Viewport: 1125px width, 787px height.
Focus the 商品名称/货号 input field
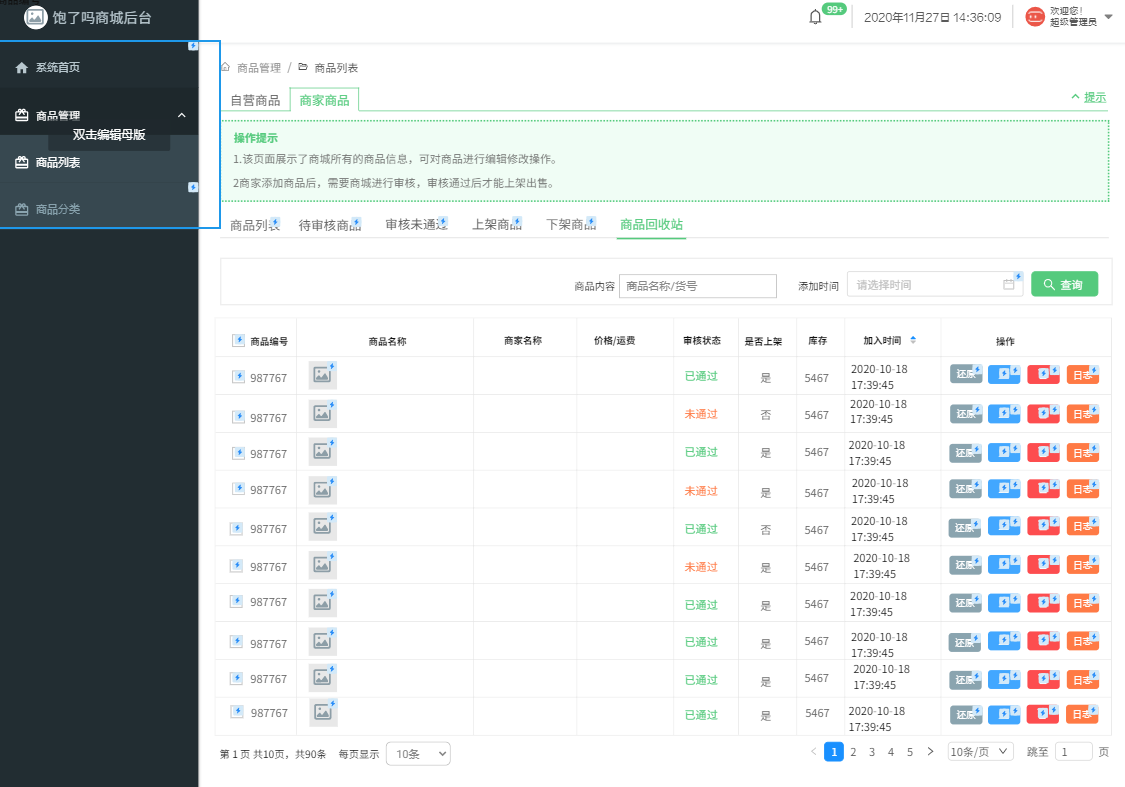(x=697, y=286)
